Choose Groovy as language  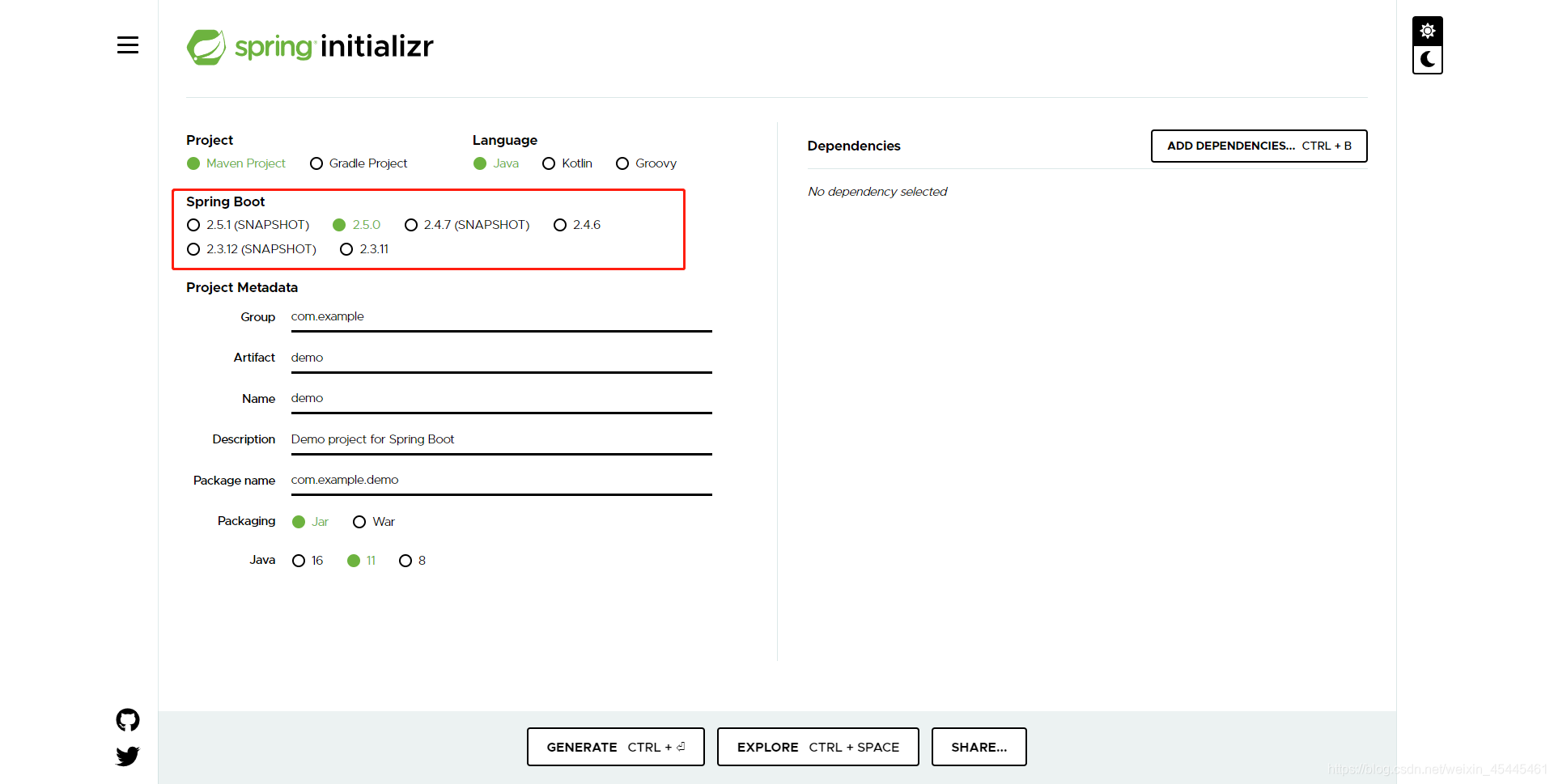[x=646, y=163]
